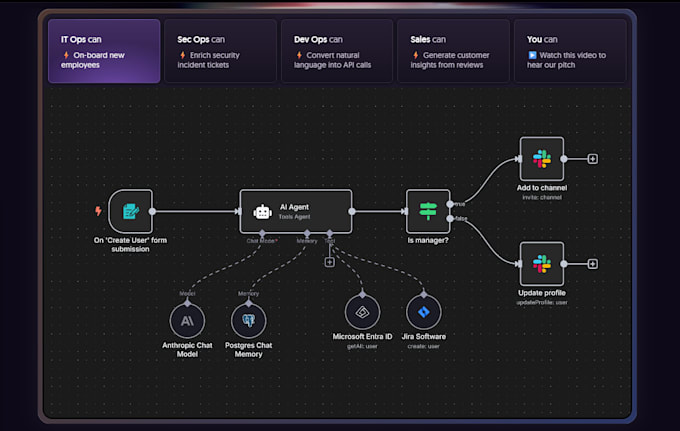
Task: Click 'On Create User form submission' label
Action: (130, 245)
